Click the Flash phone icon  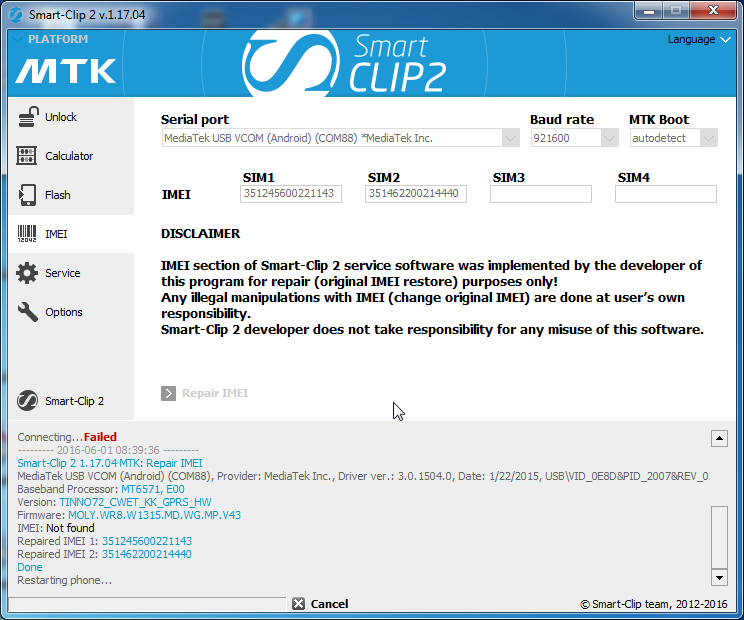pos(27,195)
